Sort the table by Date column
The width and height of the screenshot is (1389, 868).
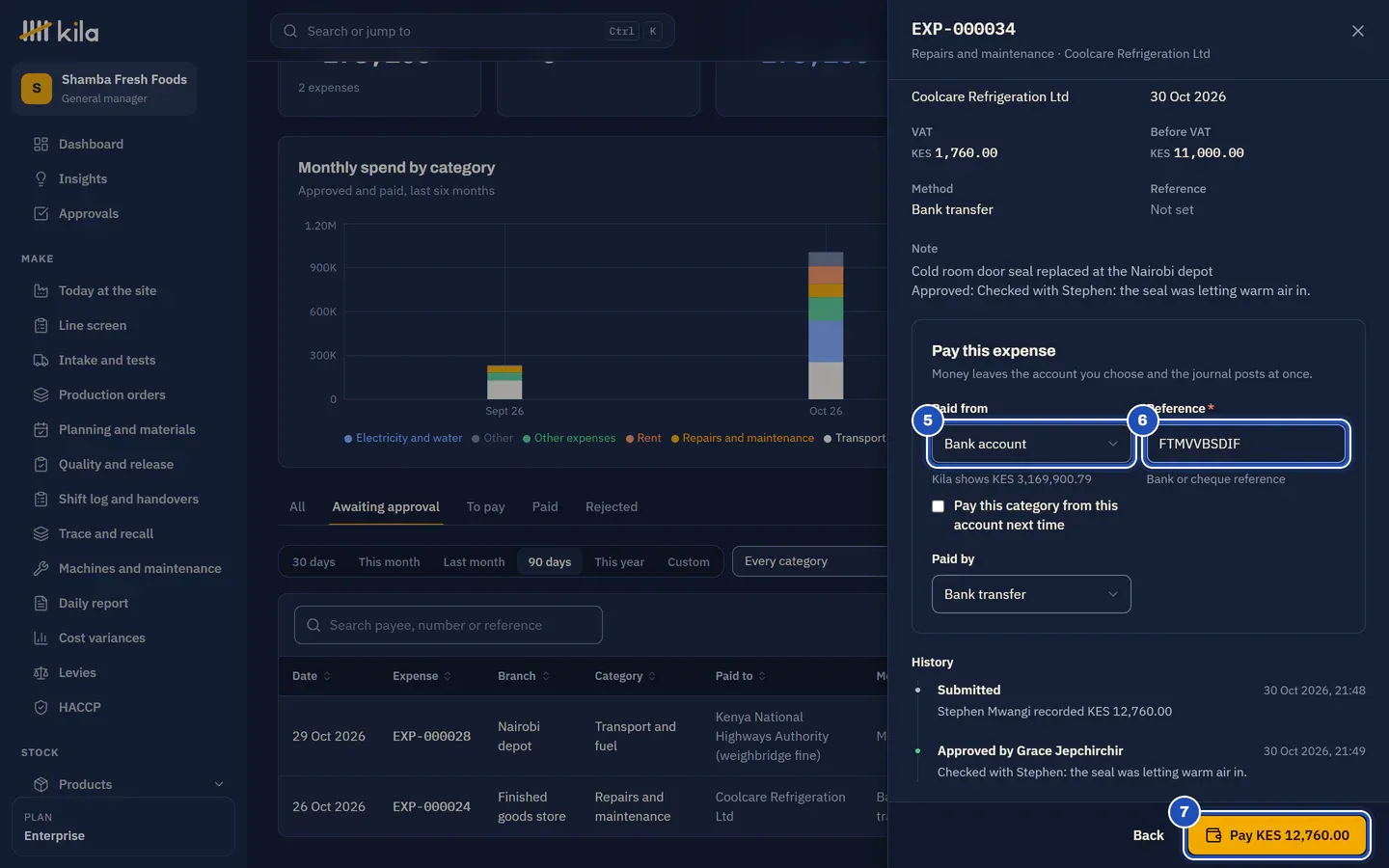312,676
